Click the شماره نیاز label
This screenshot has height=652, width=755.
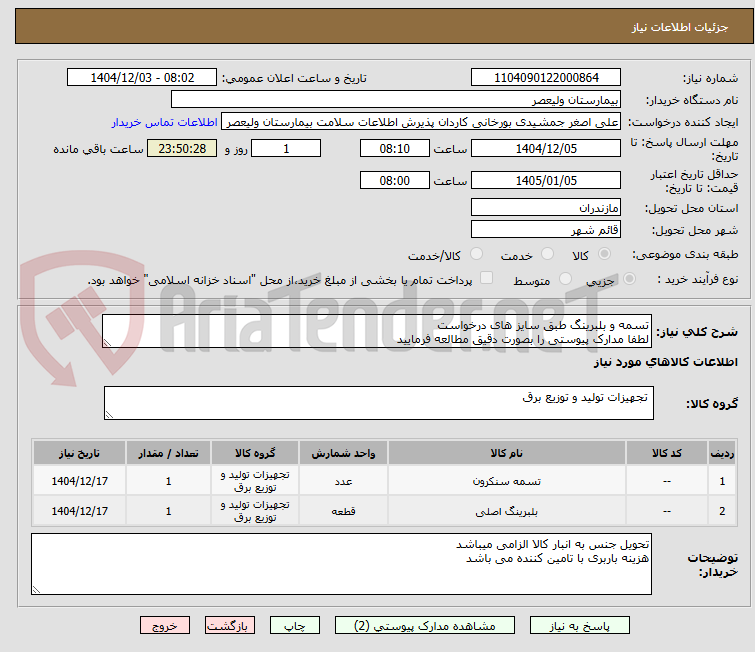click(710, 78)
